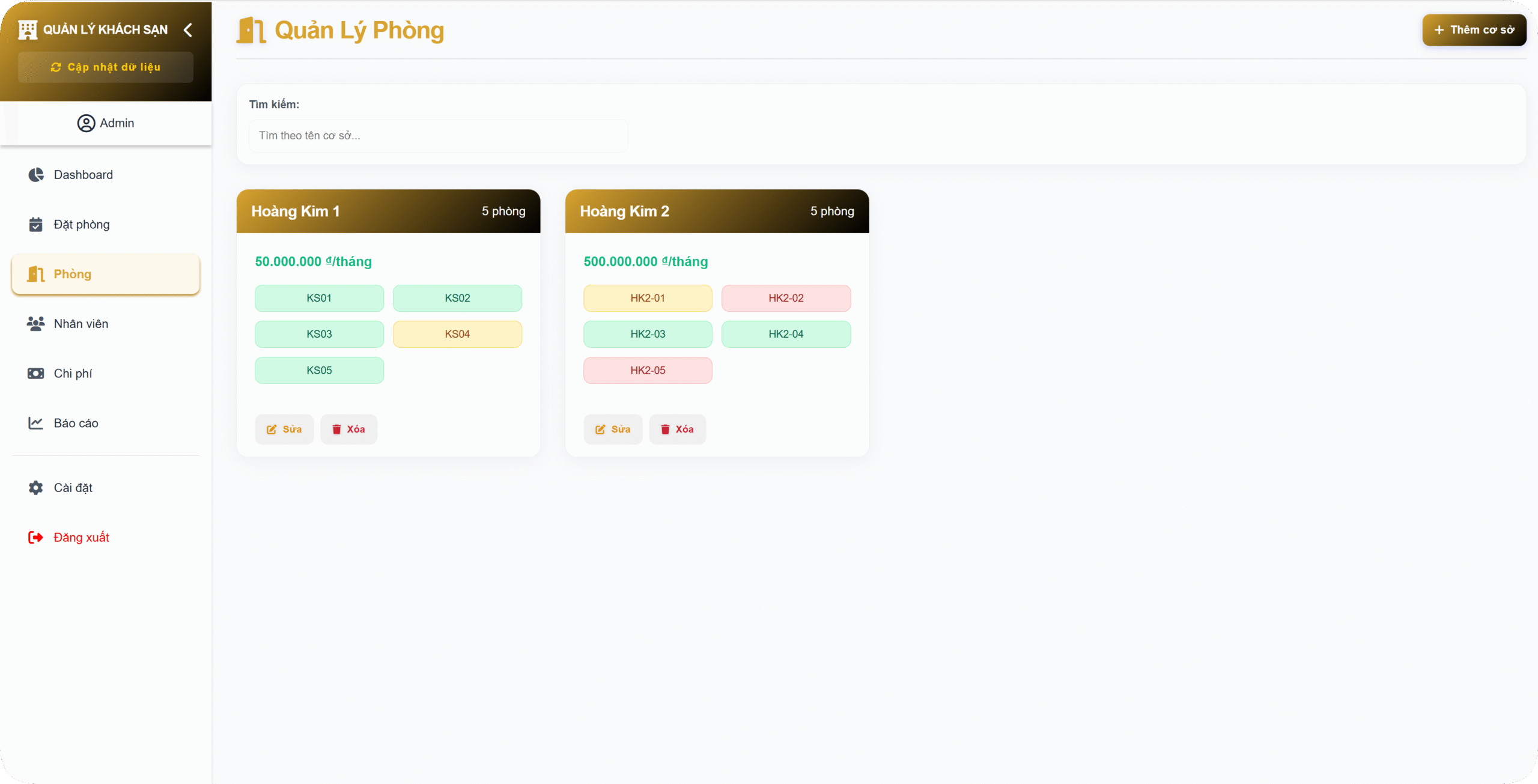The width and height of the screenshot is (1538, 784).
Task: Focus the Tìm theo tên cơ sở search field
Action: 439,136
